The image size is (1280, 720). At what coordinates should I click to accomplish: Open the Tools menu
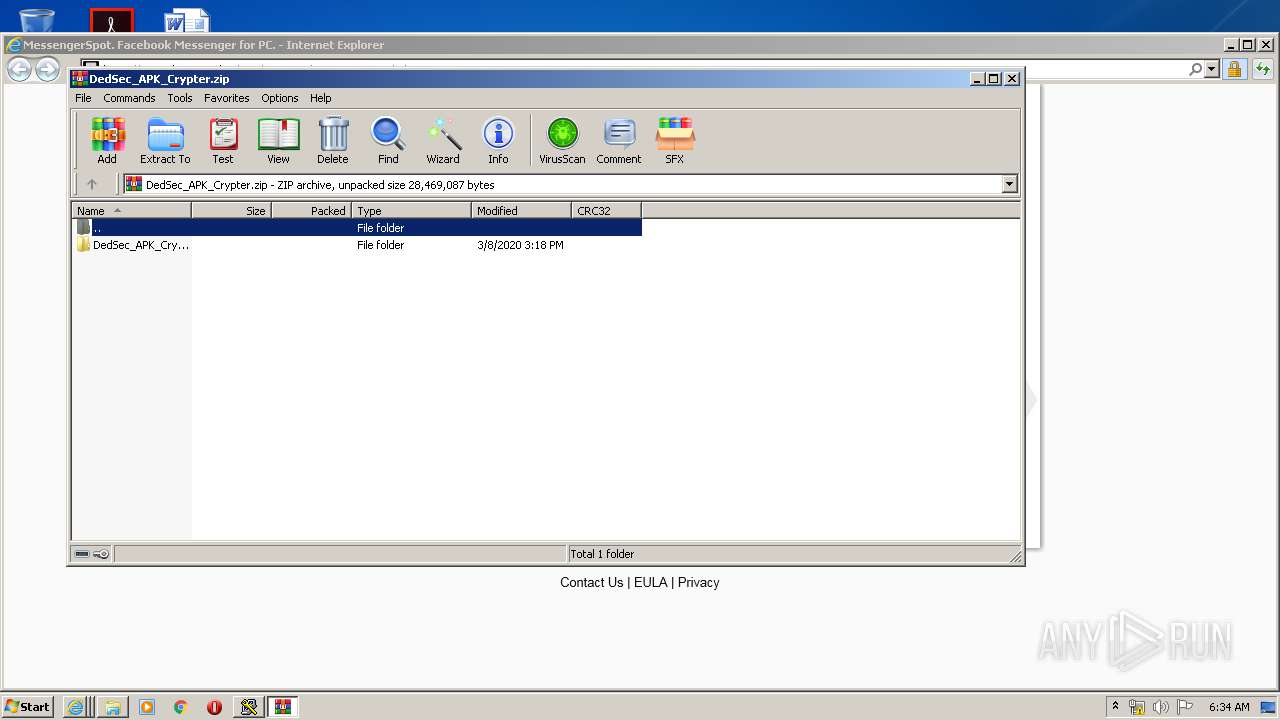[180, 98]
